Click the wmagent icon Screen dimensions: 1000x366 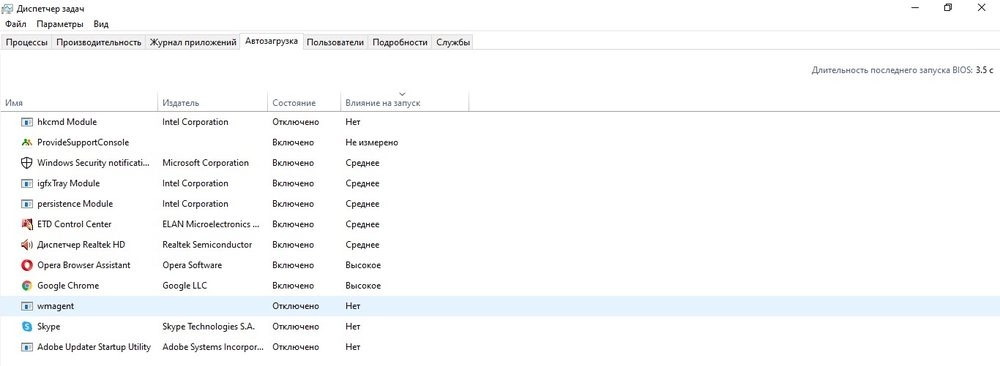27,305
